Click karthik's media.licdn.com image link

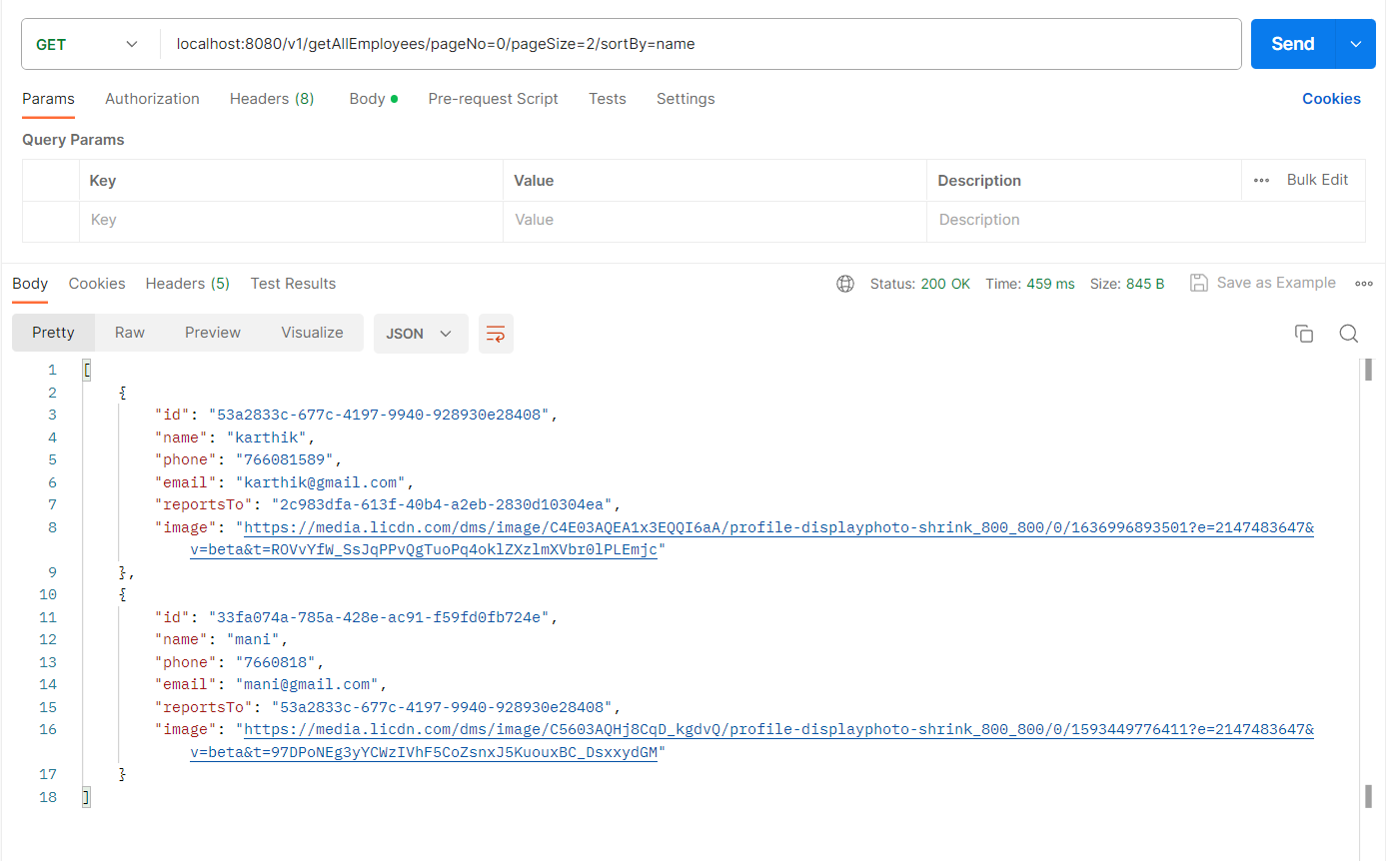coord(700,526)
